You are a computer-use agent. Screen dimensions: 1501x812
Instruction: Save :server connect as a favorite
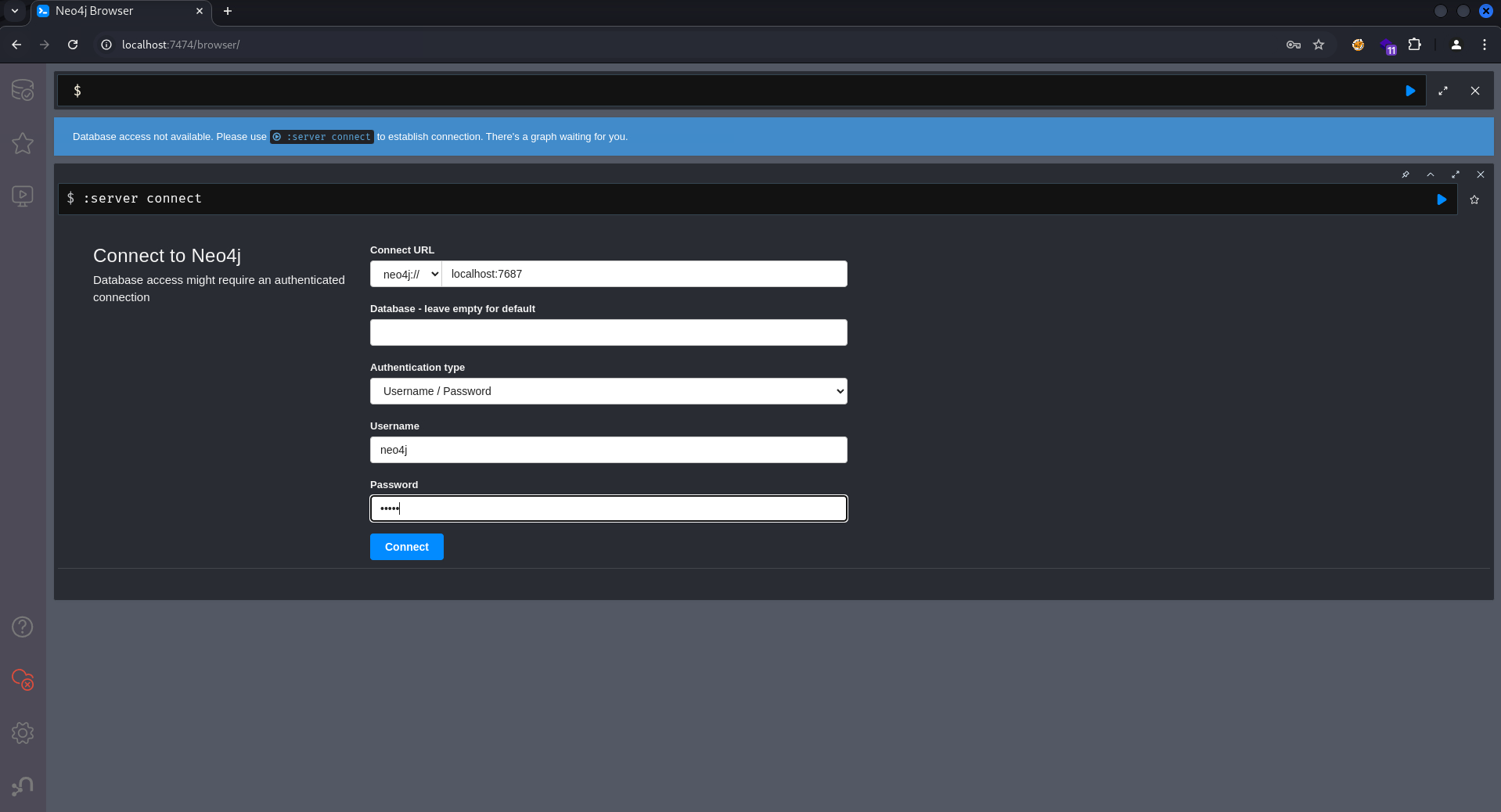pyautogui.click(x=1474, y=199)
